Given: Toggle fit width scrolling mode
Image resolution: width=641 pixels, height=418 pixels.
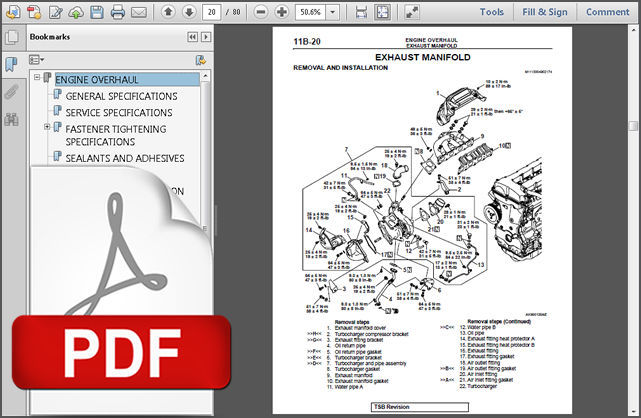Looking at the screenshot, I should [361, 12].
